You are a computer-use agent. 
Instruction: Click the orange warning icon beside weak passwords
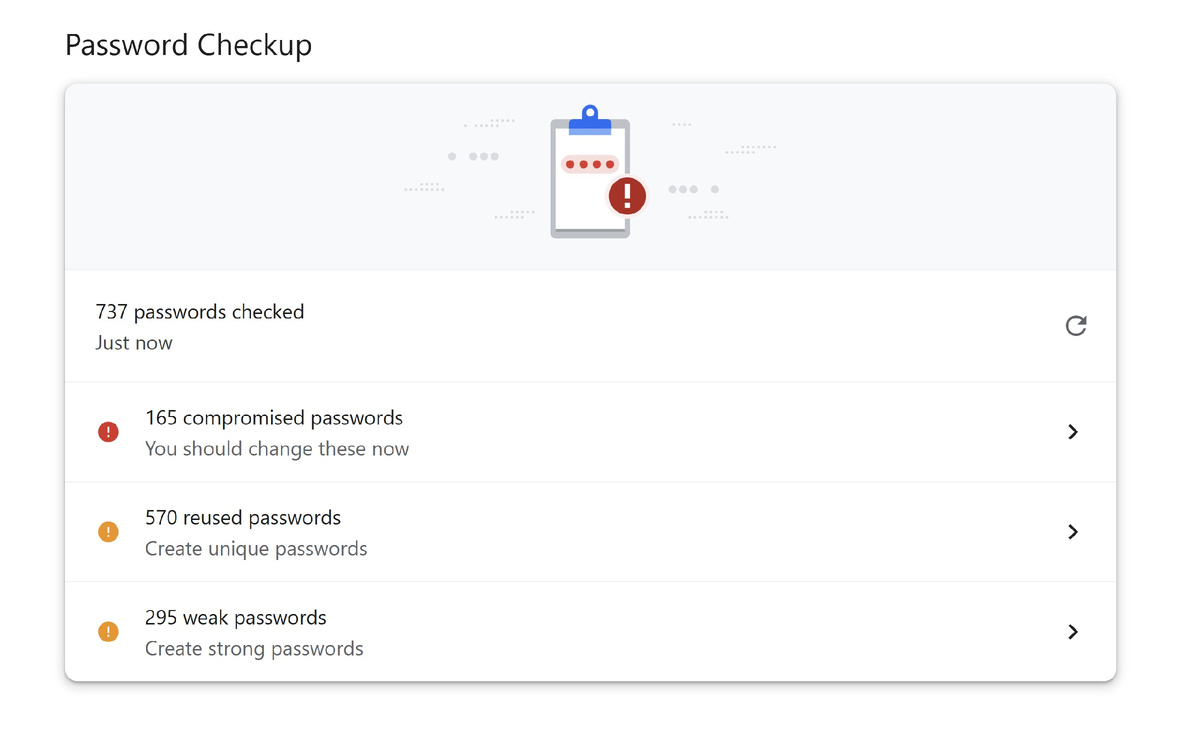click(x=108, y=632)
